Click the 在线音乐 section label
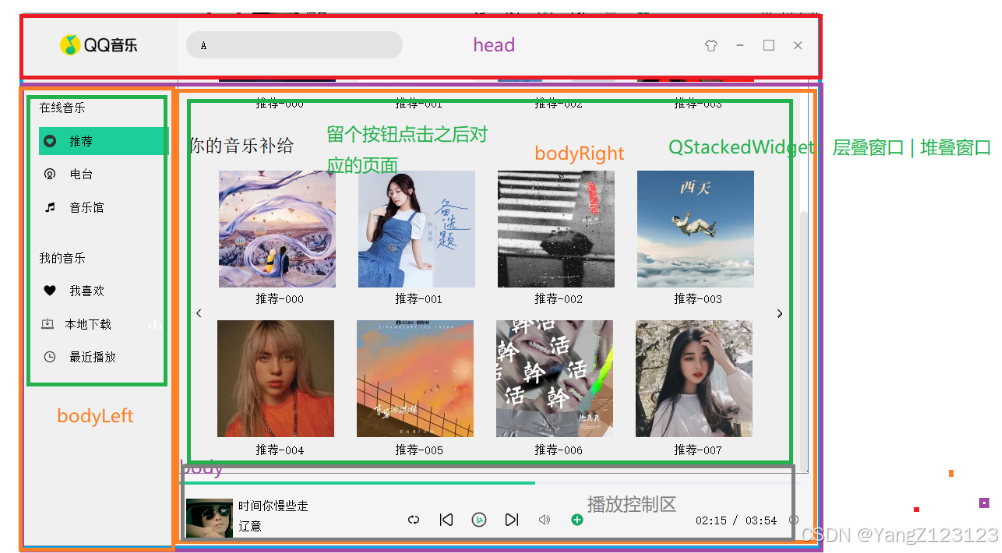Viewport: 1002px width, 553px height. pyautogui.click(x=62, y=107)
